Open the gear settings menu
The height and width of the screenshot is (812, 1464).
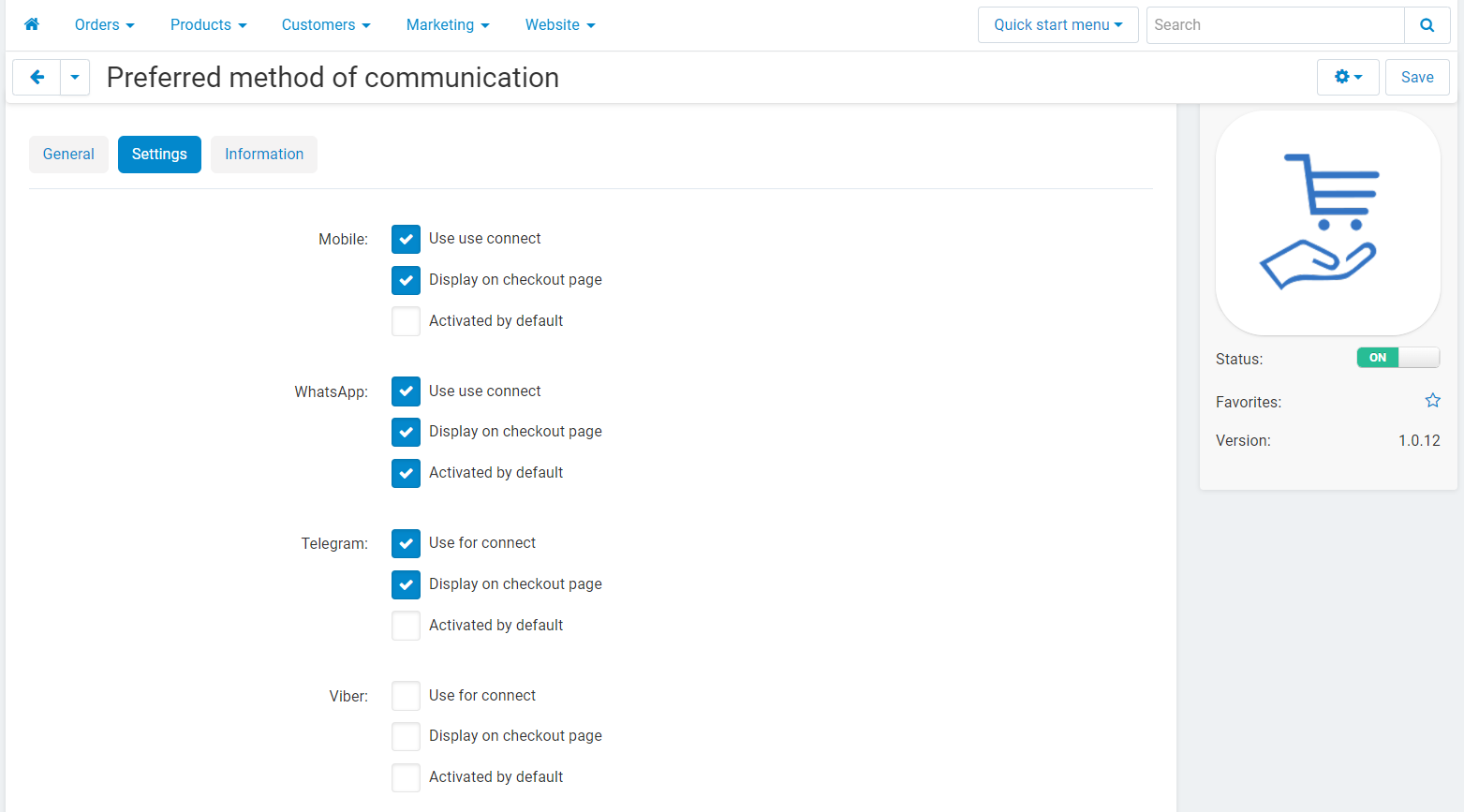[x=1347, y=77]
